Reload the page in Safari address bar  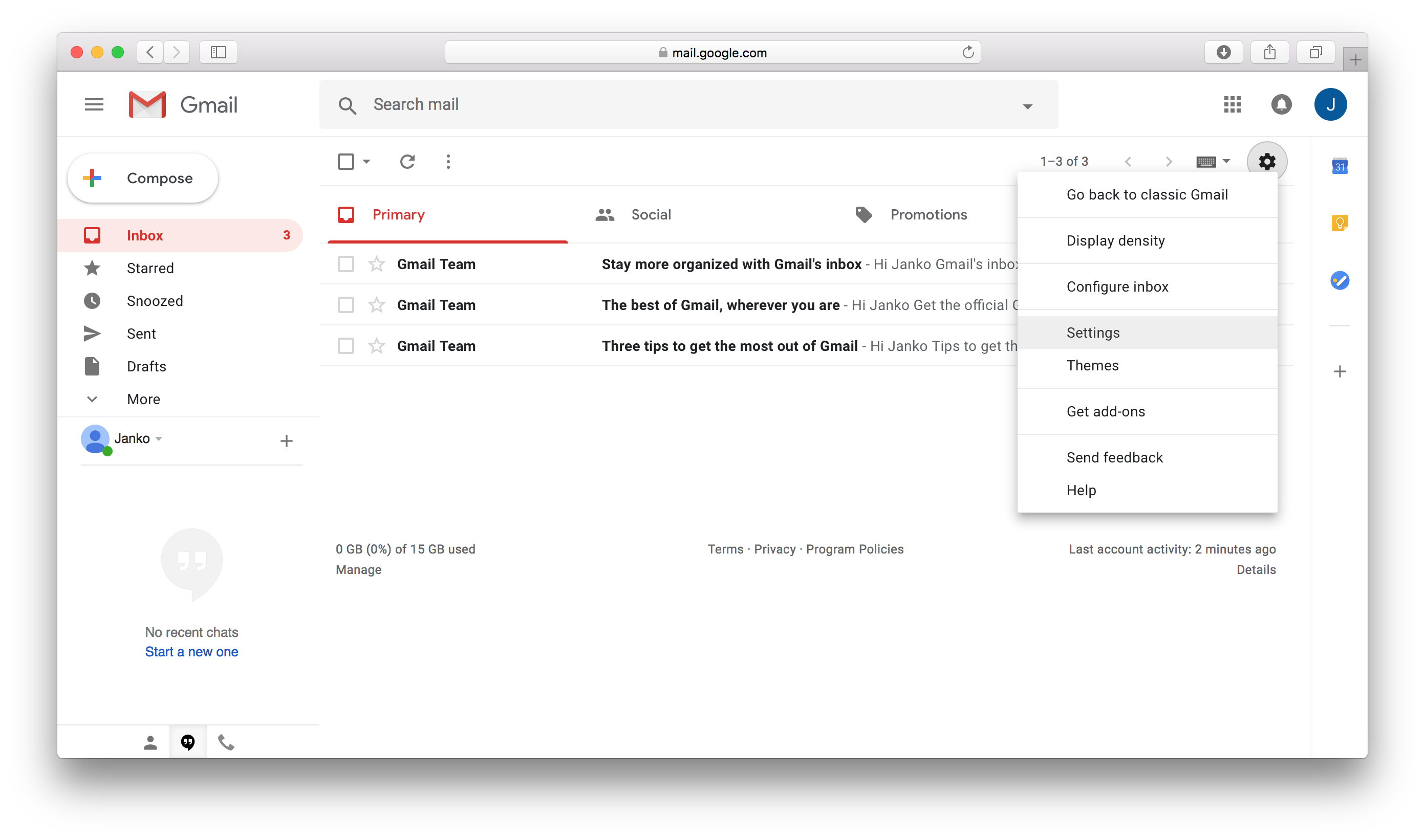point(968,52)
